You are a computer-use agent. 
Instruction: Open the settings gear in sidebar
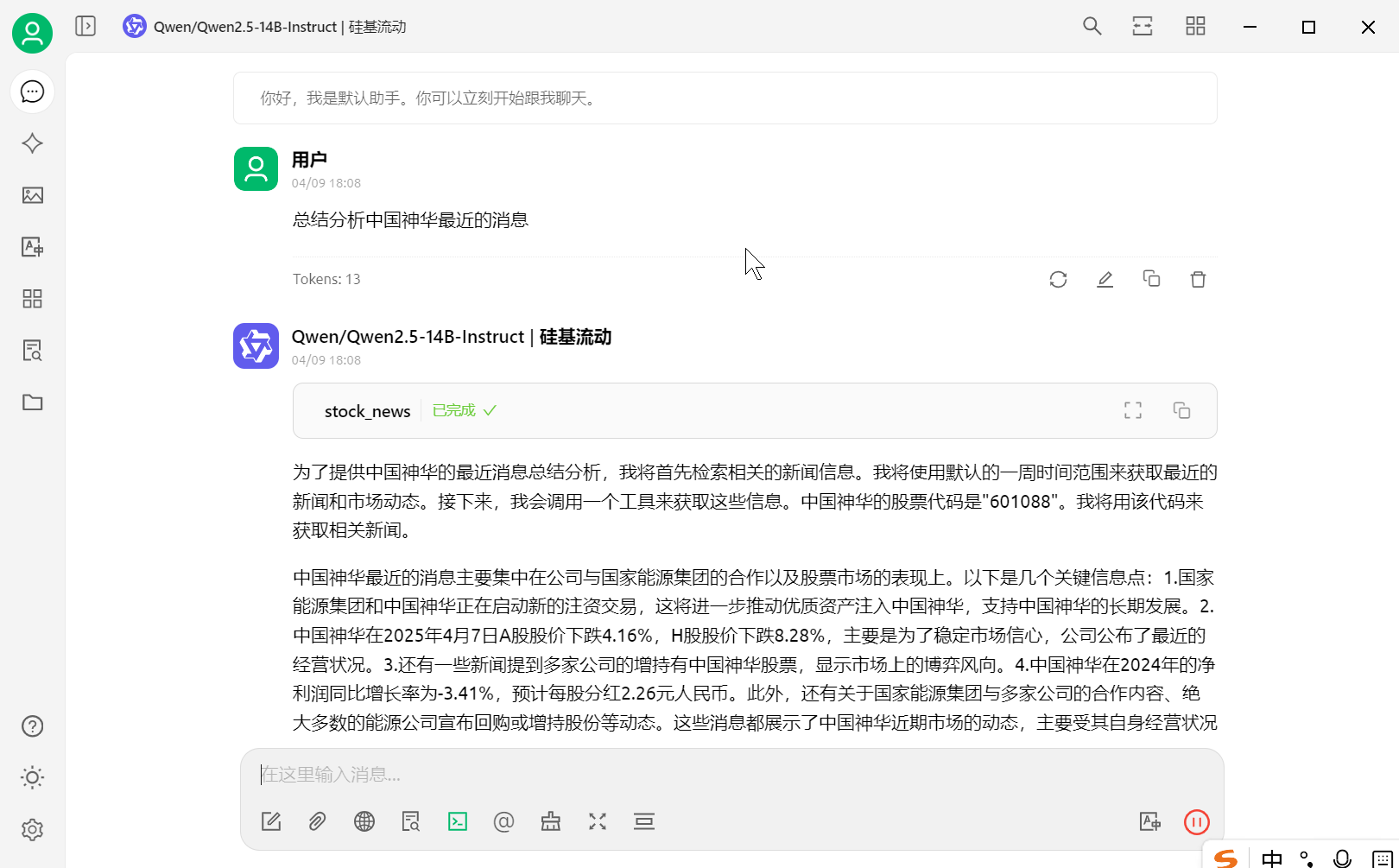(x=32, y=830)
